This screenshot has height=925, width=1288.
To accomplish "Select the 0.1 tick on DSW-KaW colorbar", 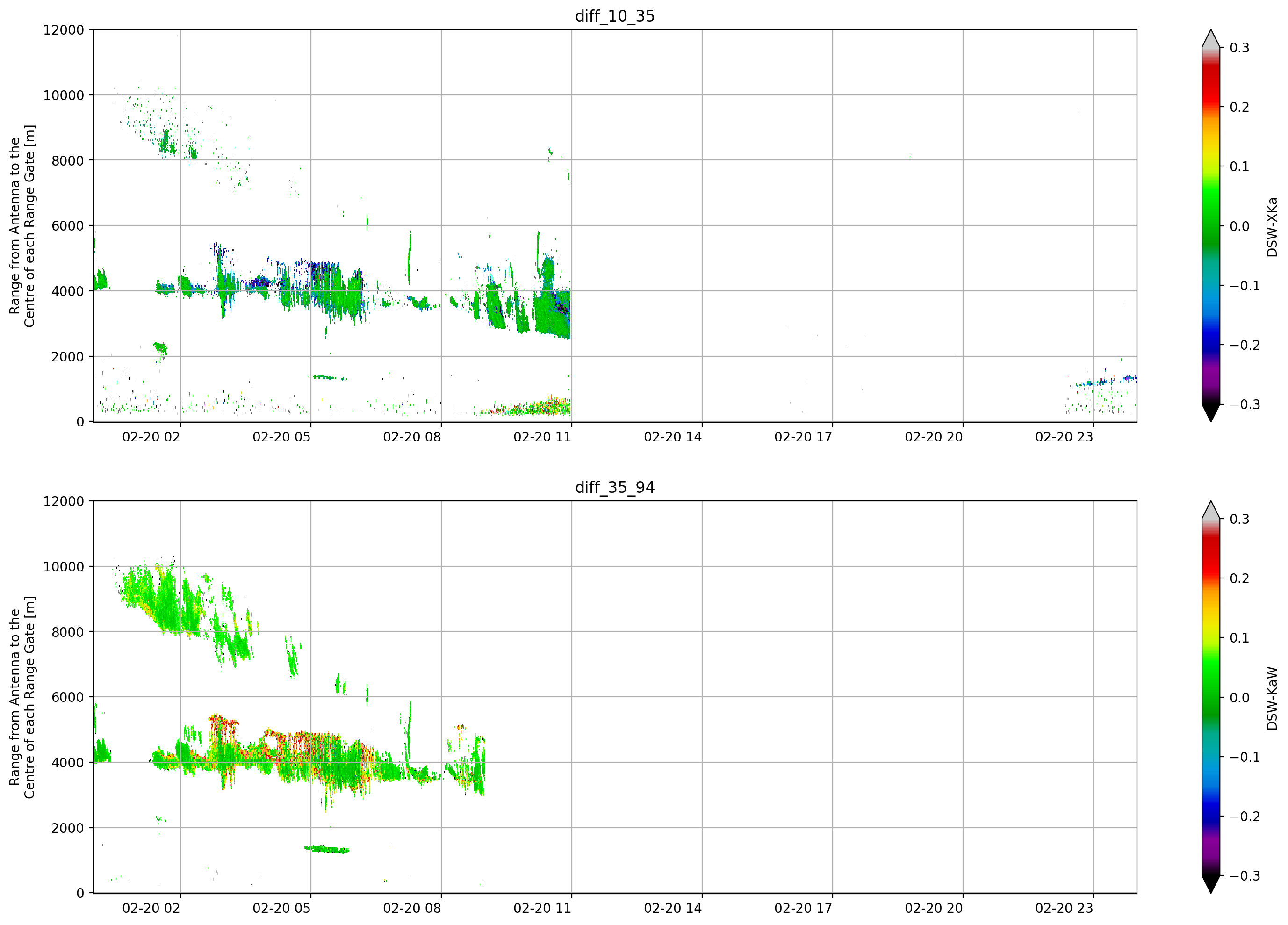I will click(x=1239, y=638).
